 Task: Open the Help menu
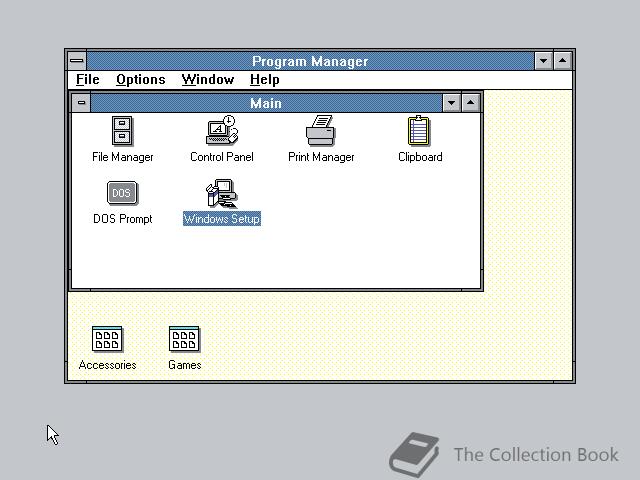point(265,79)
